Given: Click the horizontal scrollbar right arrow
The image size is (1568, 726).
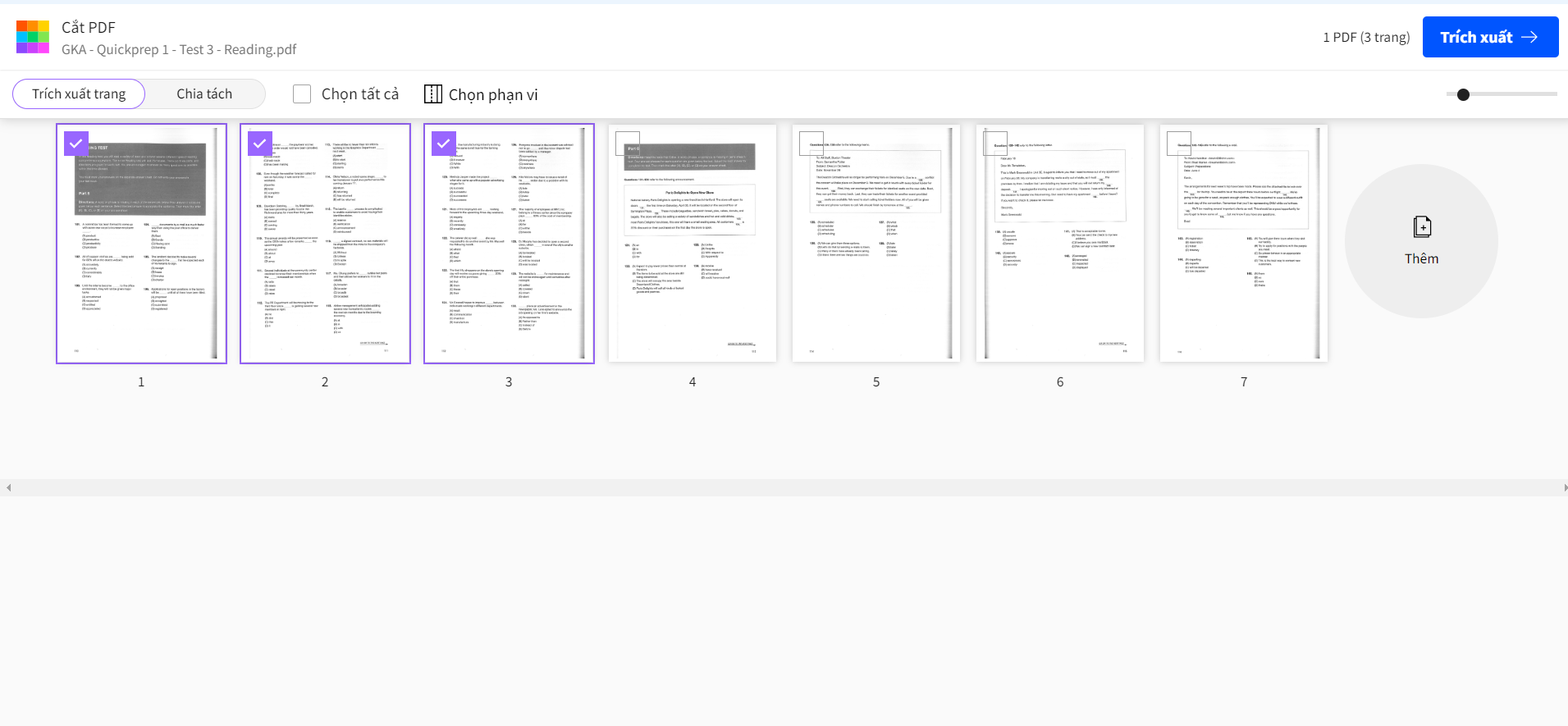Looking at the screenshot, I should pyautogui.click(x=1564, y=487).
